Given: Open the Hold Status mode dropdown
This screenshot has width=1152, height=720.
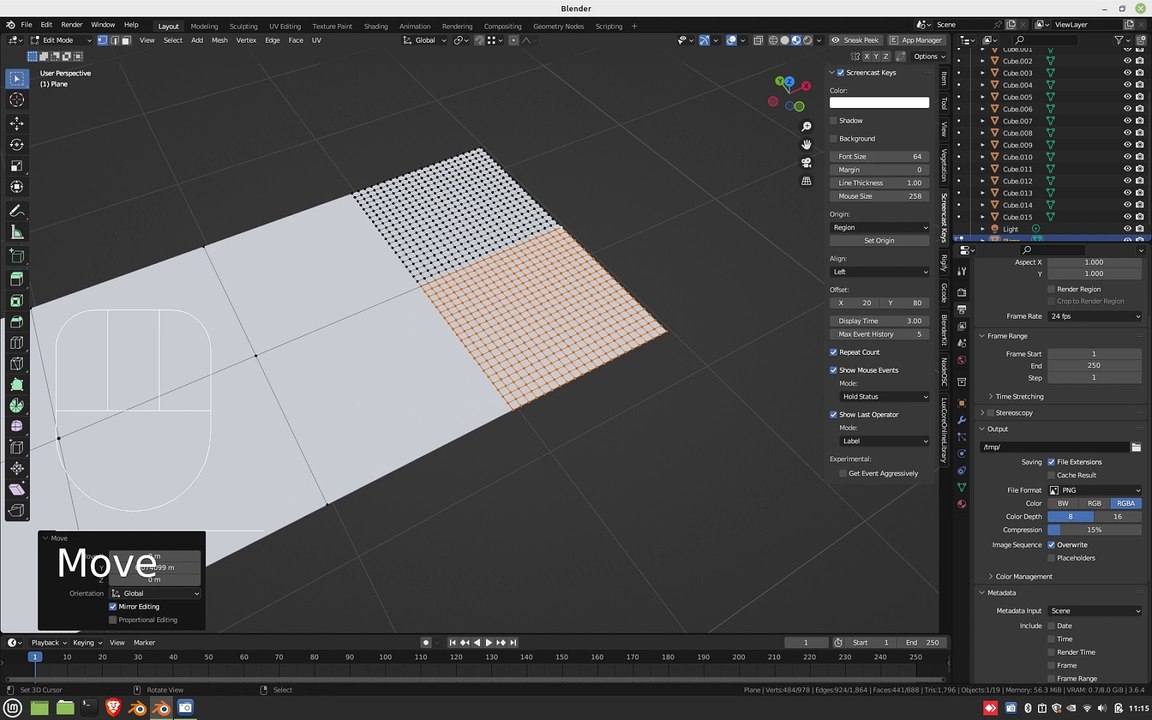Looking at the screenshot, I should click(x=885, y=397).
